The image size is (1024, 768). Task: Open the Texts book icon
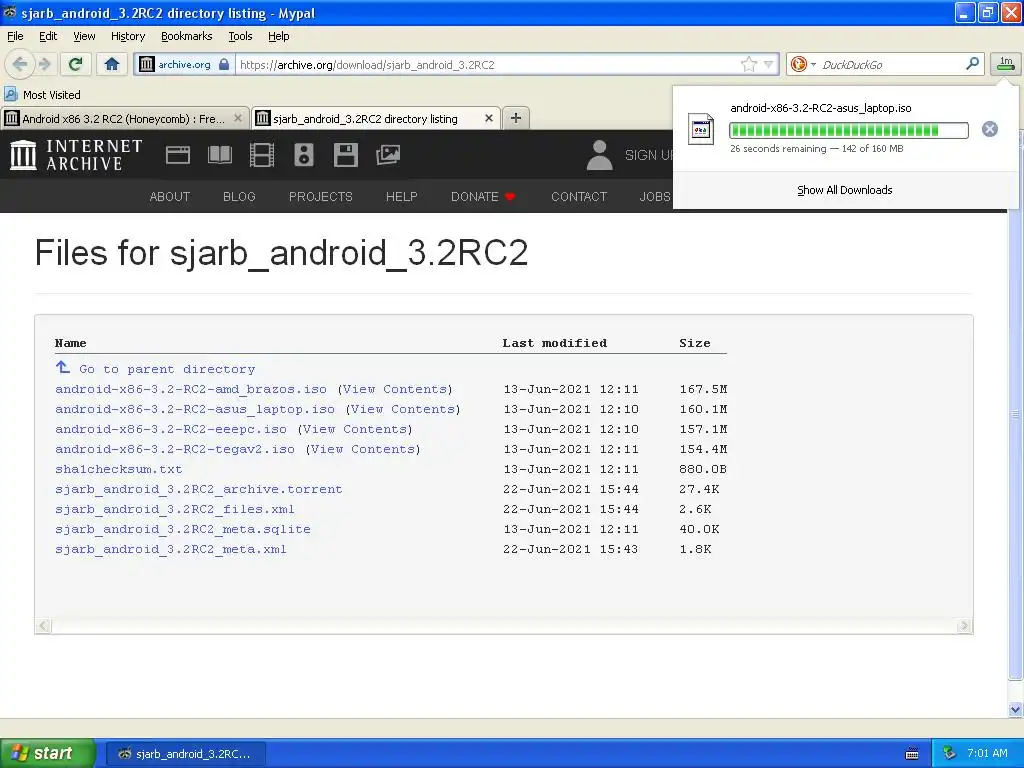pos(219,155)
